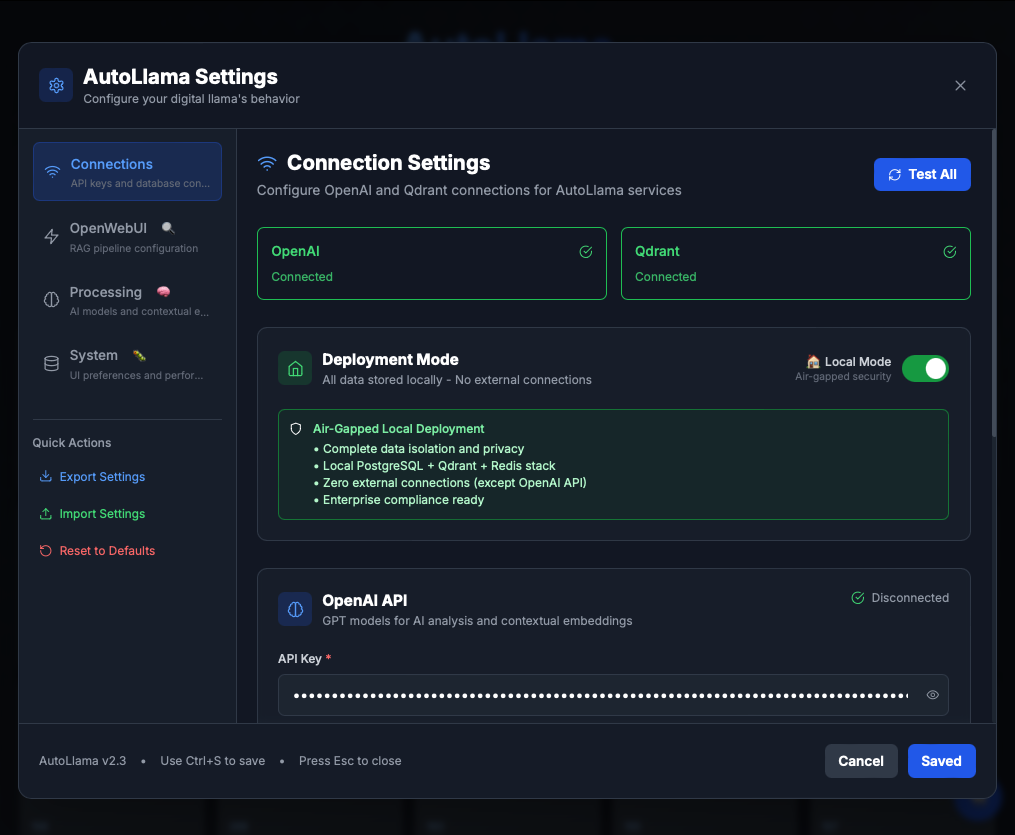Click the System database icon
This screenshot has height=835, width=1015.
51,364
